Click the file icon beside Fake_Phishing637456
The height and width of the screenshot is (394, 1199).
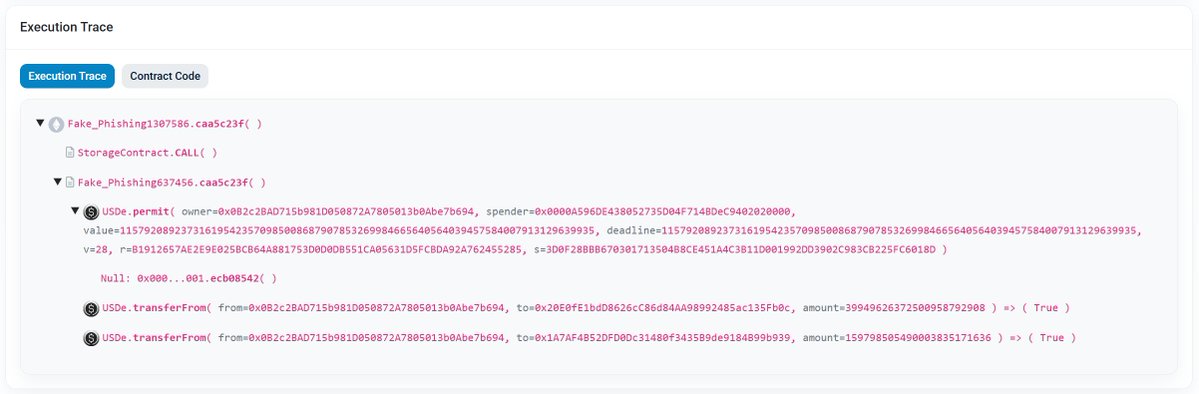coord(70,183)
